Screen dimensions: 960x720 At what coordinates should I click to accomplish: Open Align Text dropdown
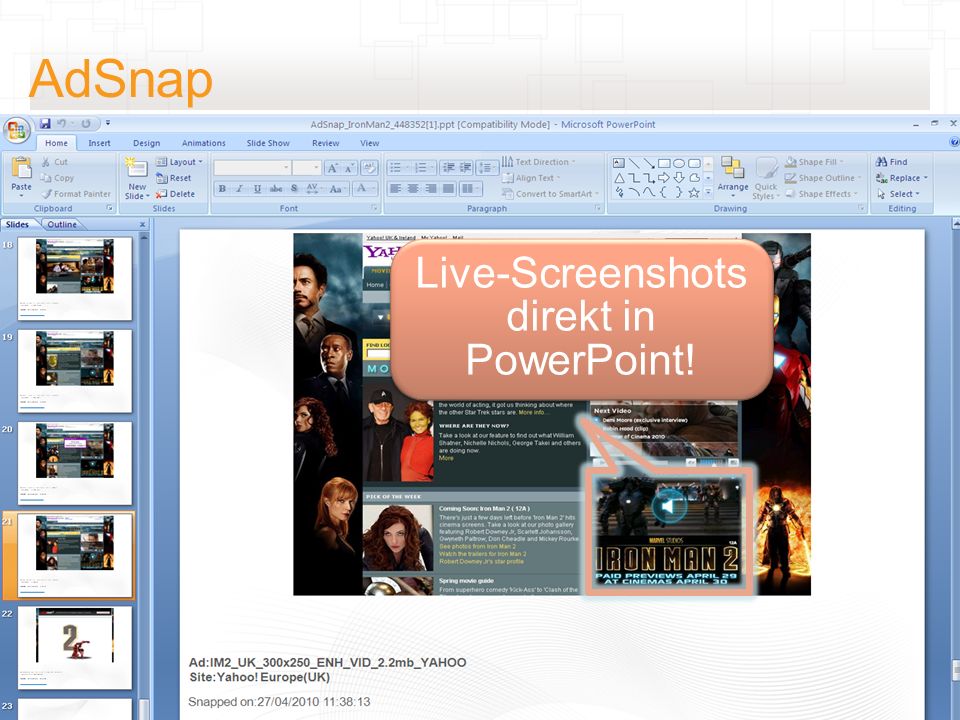531,178
